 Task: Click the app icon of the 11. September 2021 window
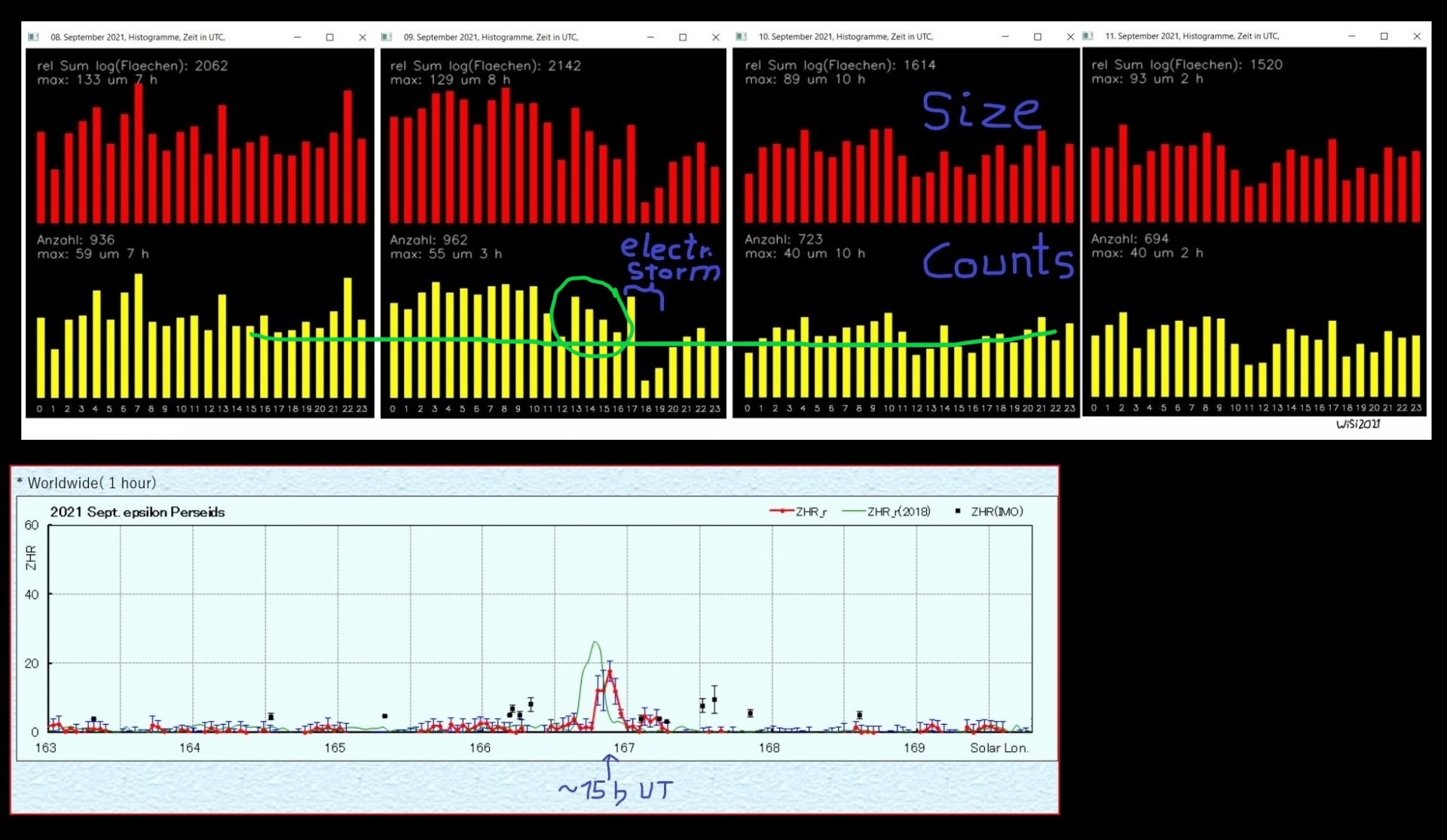point(1088,36)
